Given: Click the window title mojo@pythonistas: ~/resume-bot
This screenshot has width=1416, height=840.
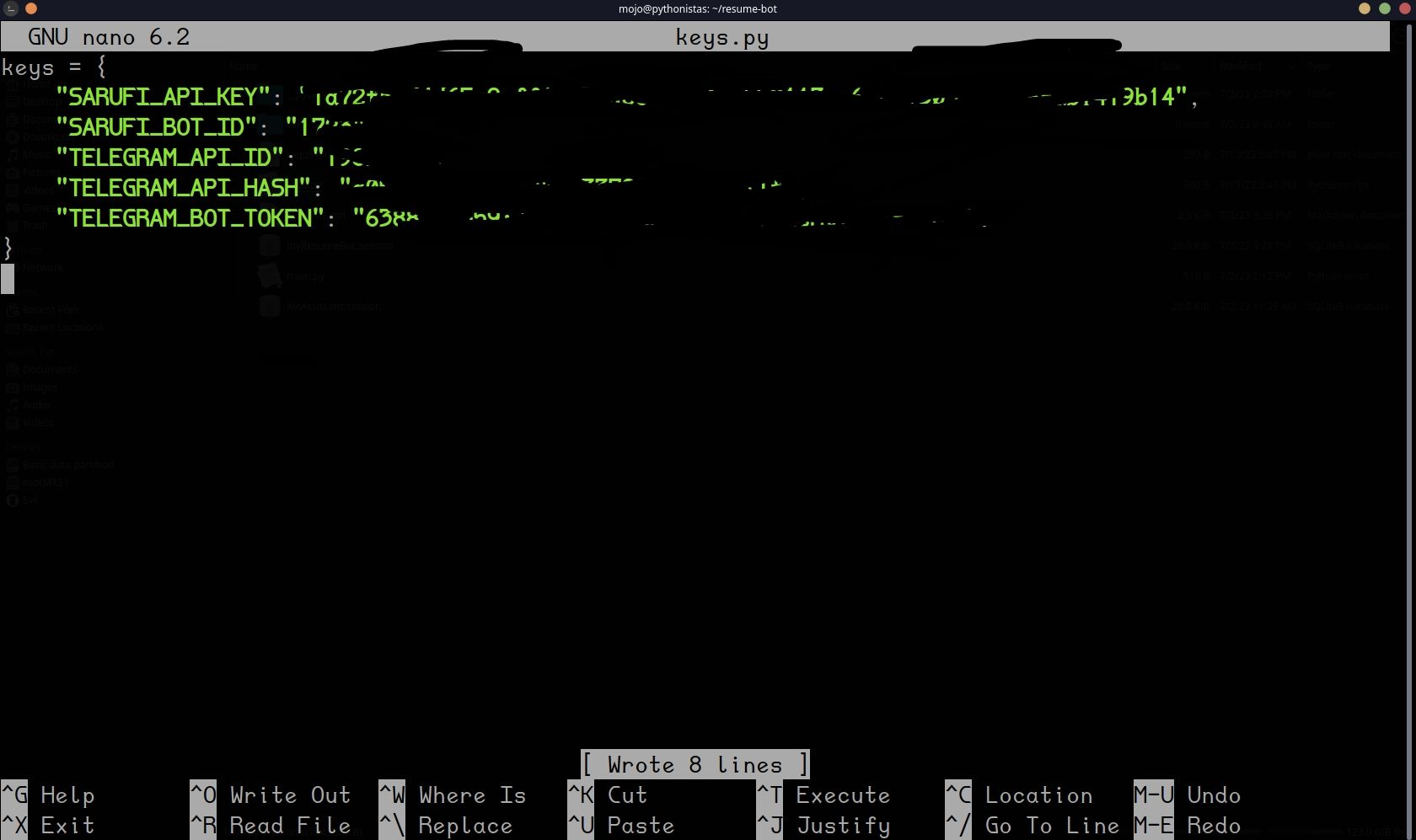Looking at the screenshot, I should click(x=698, y=8).
